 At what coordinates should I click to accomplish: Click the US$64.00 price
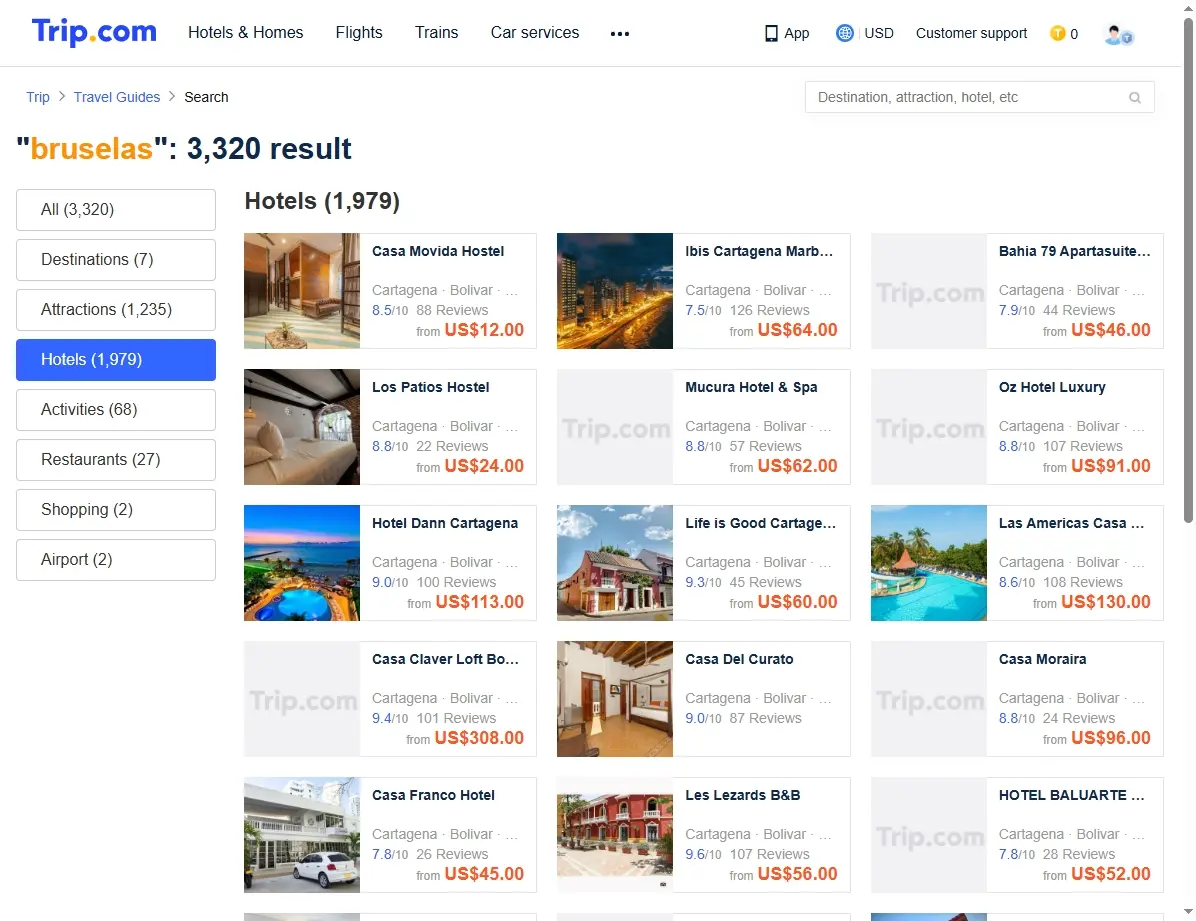click(798, 330)
